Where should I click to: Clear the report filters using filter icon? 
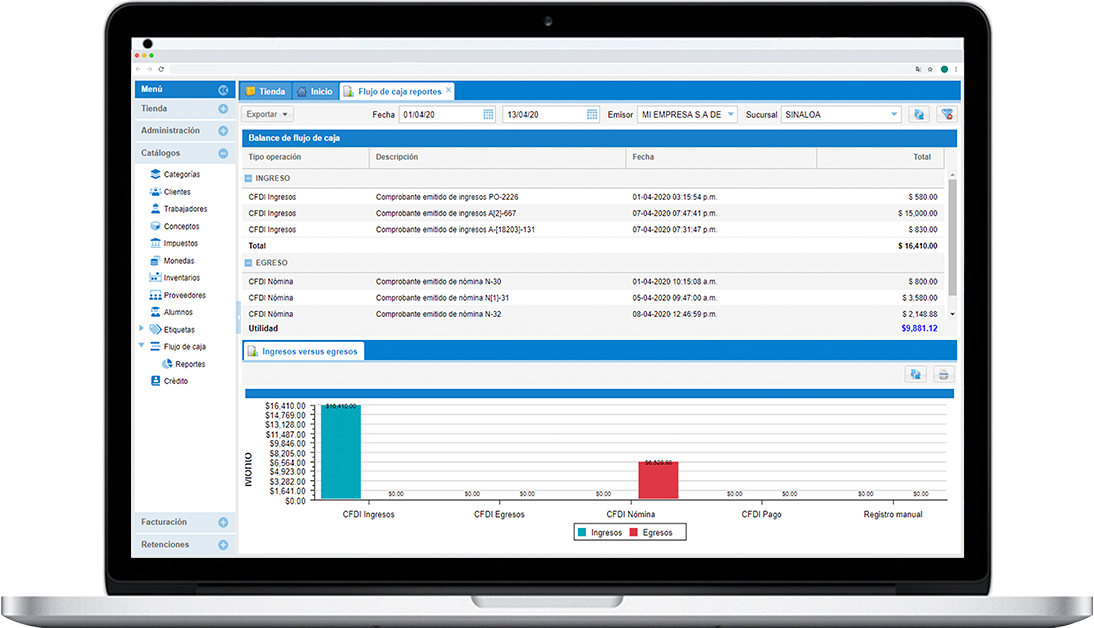click(x=945, y=115)
